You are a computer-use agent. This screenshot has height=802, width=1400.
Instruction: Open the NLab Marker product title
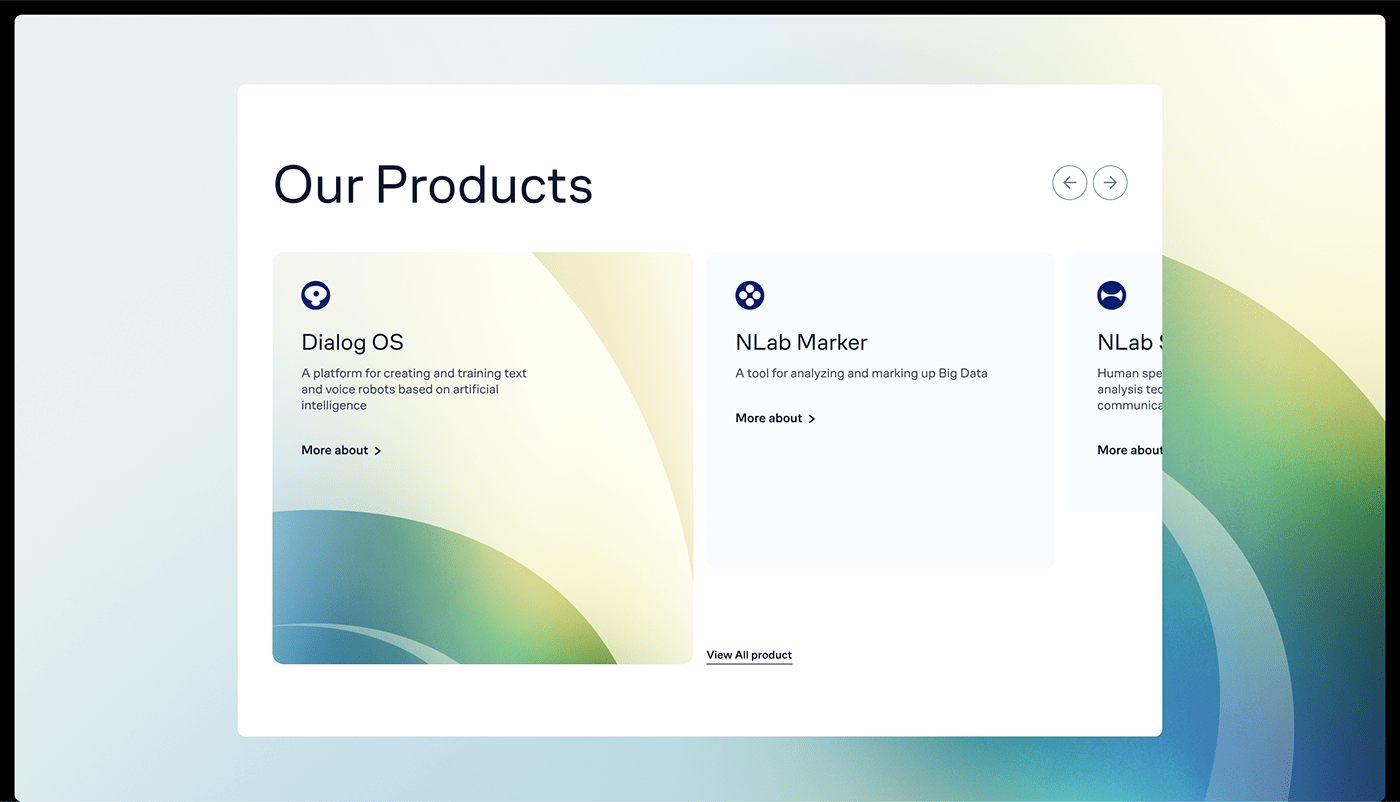click(x=801, y=342)
